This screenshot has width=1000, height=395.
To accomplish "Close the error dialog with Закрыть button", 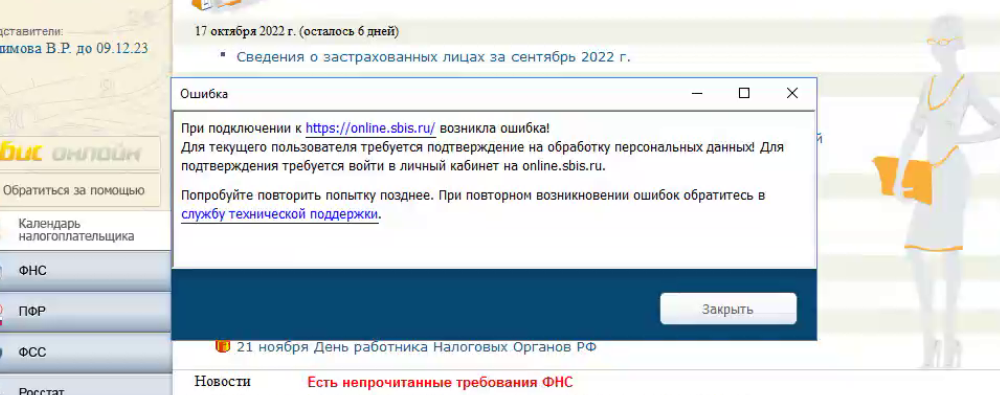I will 728,309.
